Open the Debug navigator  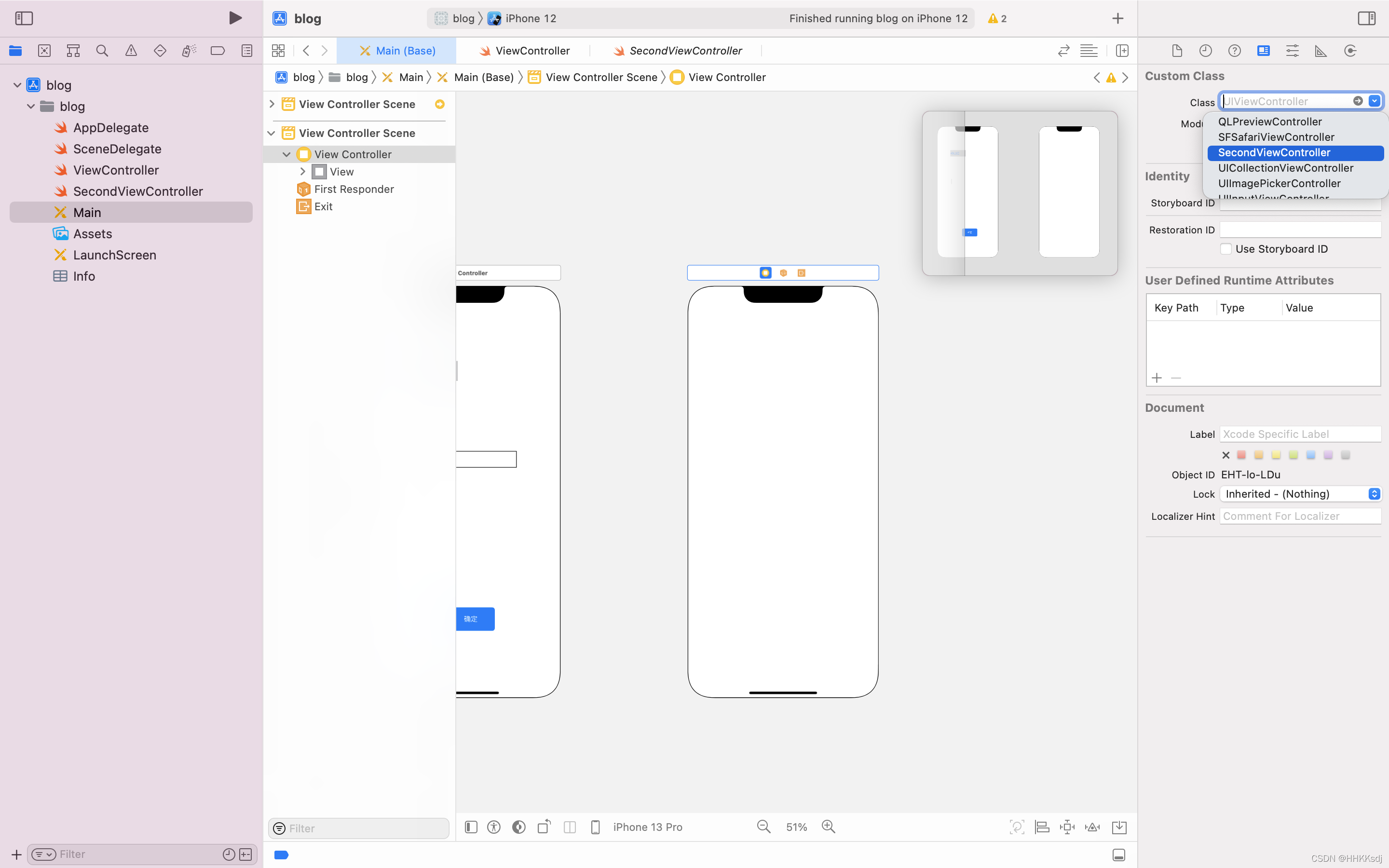[189, 51]
